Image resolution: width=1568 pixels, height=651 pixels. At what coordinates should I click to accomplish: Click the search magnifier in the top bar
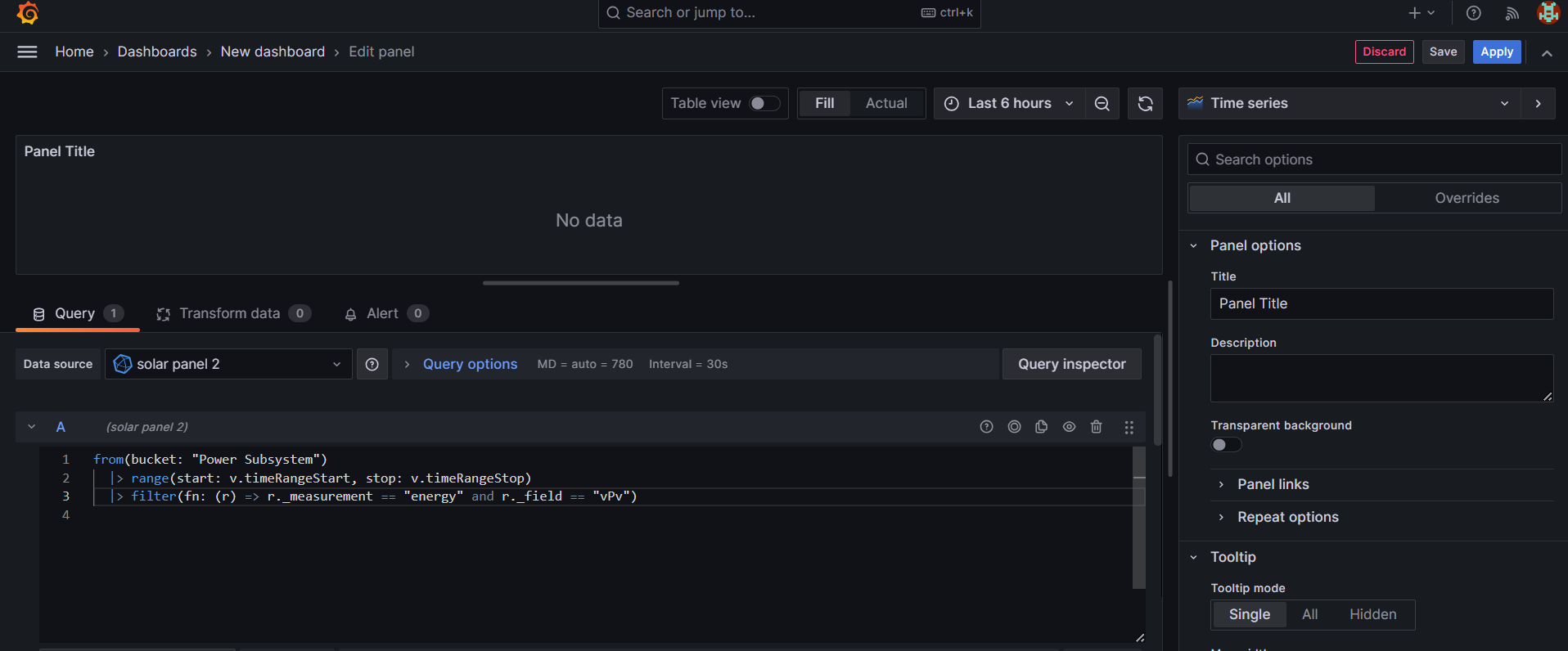click(x=613, y=13)
